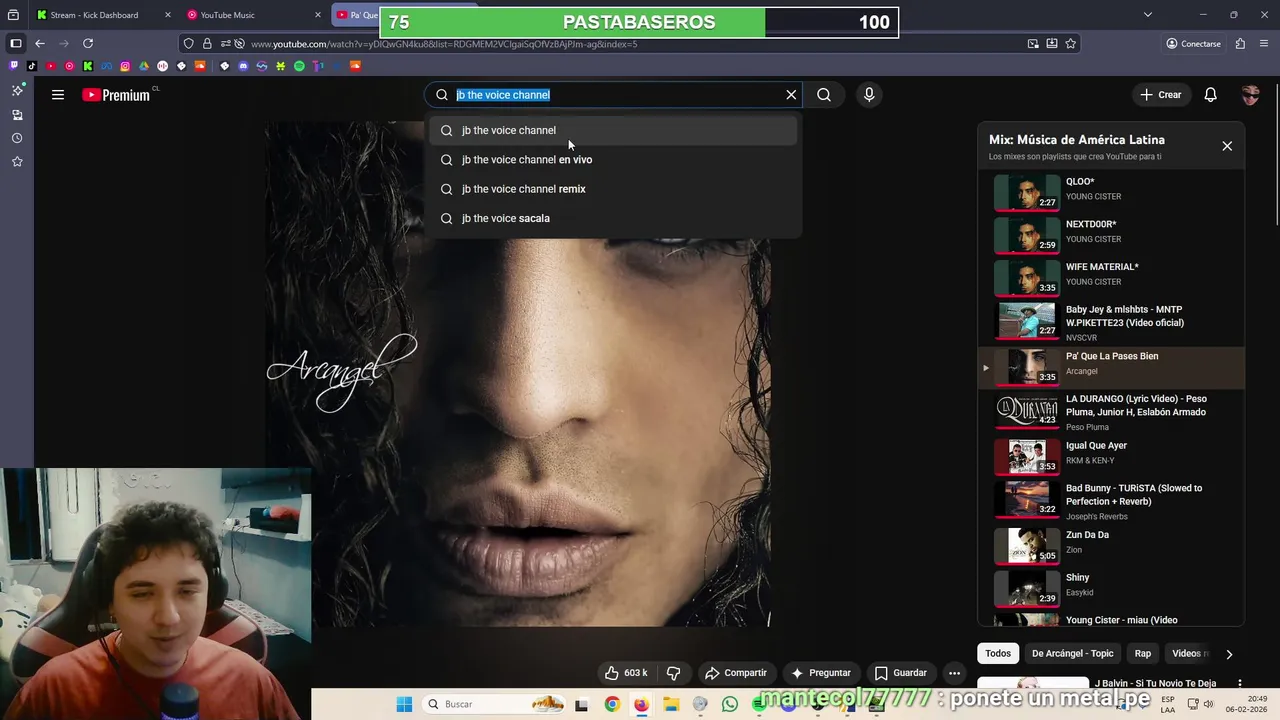Play QLOO* by Young Cister

pos(1110,192)
